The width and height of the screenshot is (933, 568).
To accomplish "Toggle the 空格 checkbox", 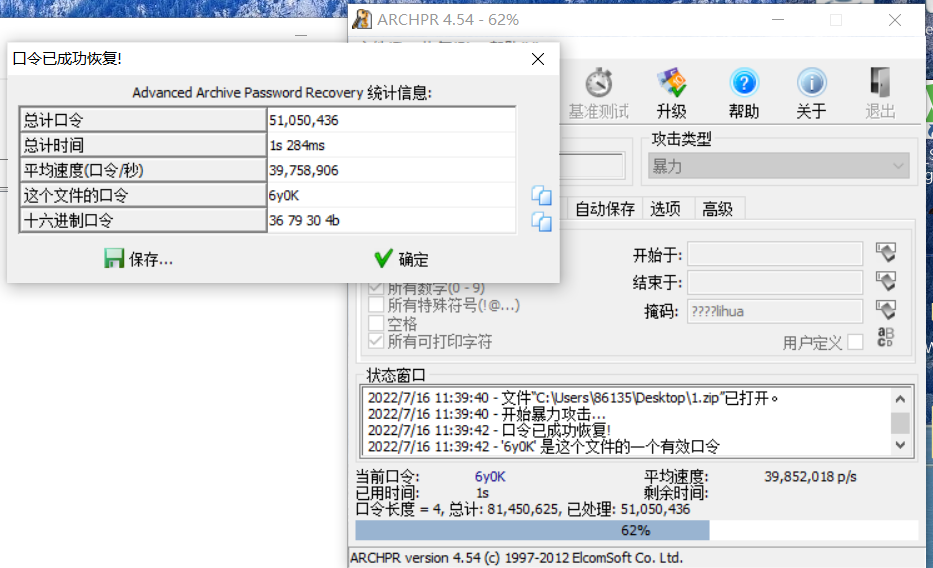I will point(375,324).
